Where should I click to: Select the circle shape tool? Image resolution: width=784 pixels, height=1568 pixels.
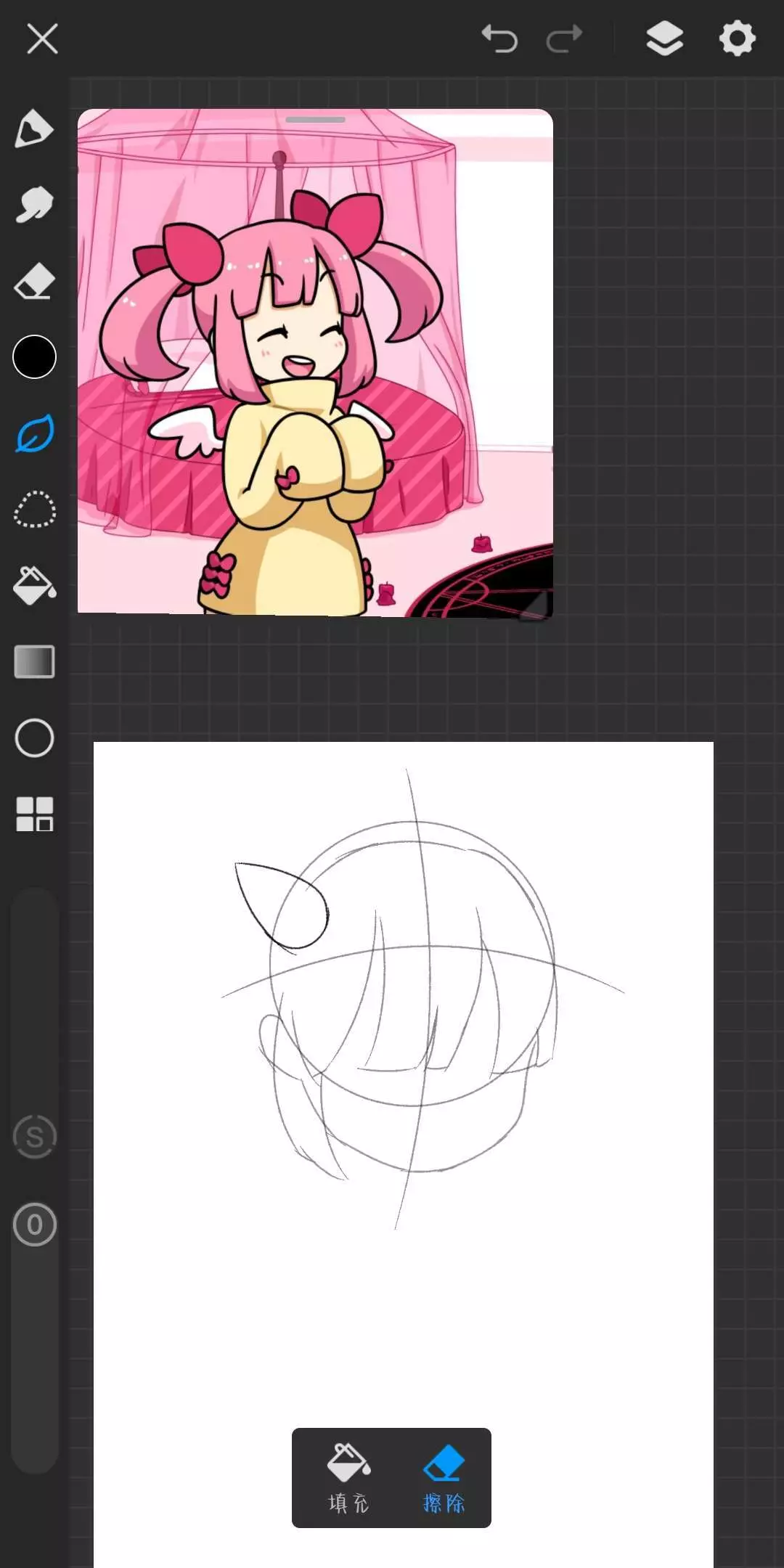34,738
